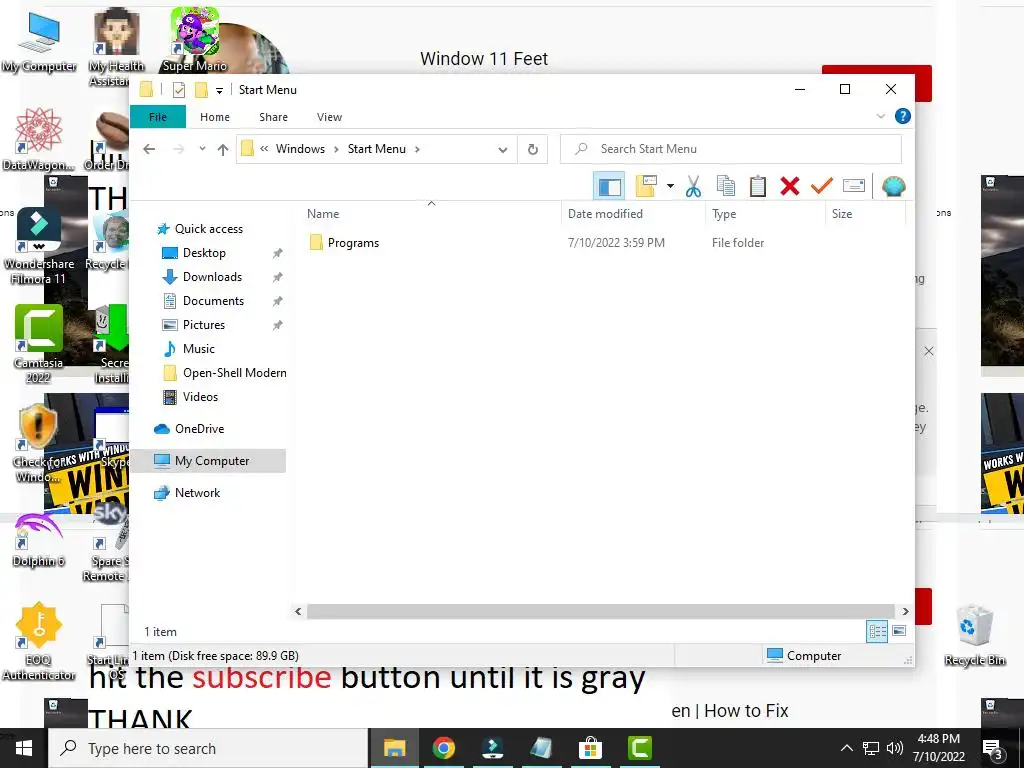This screenshot has width=1024, height=768.
Task: Open the Home ribbon tab
Action: coord(215,117)
